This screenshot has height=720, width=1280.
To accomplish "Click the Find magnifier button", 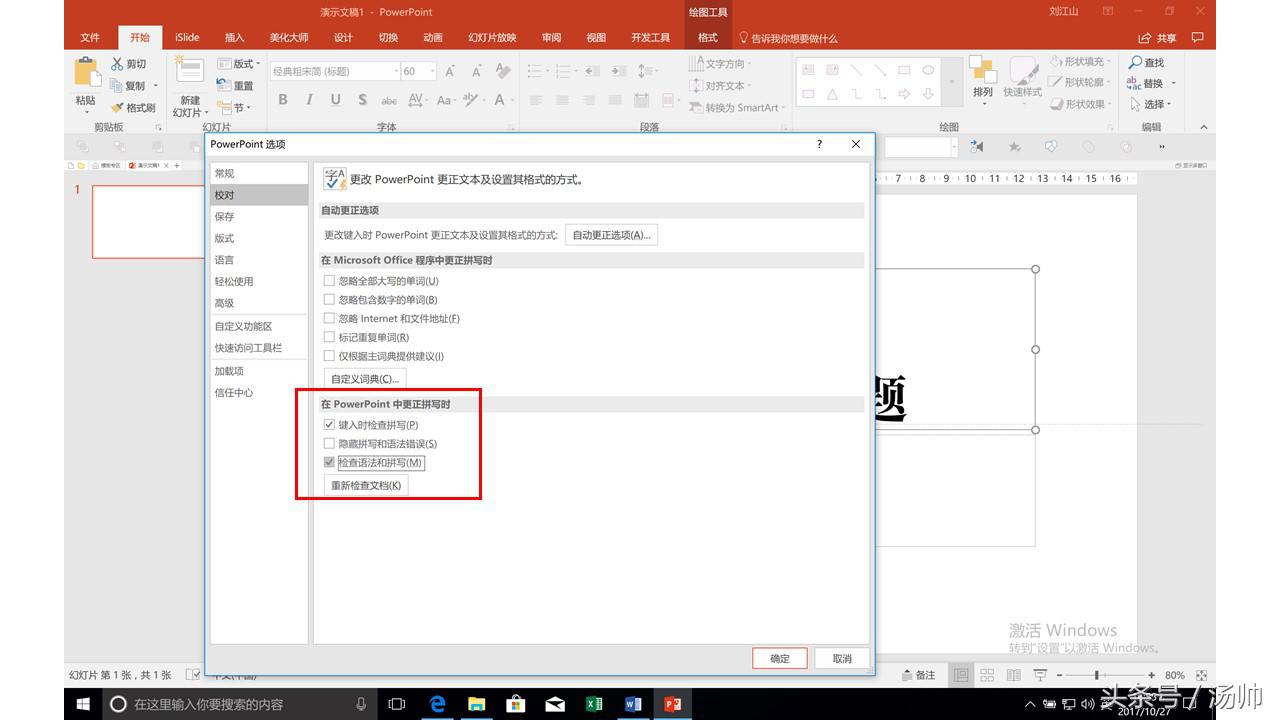I will point(1147,63).
